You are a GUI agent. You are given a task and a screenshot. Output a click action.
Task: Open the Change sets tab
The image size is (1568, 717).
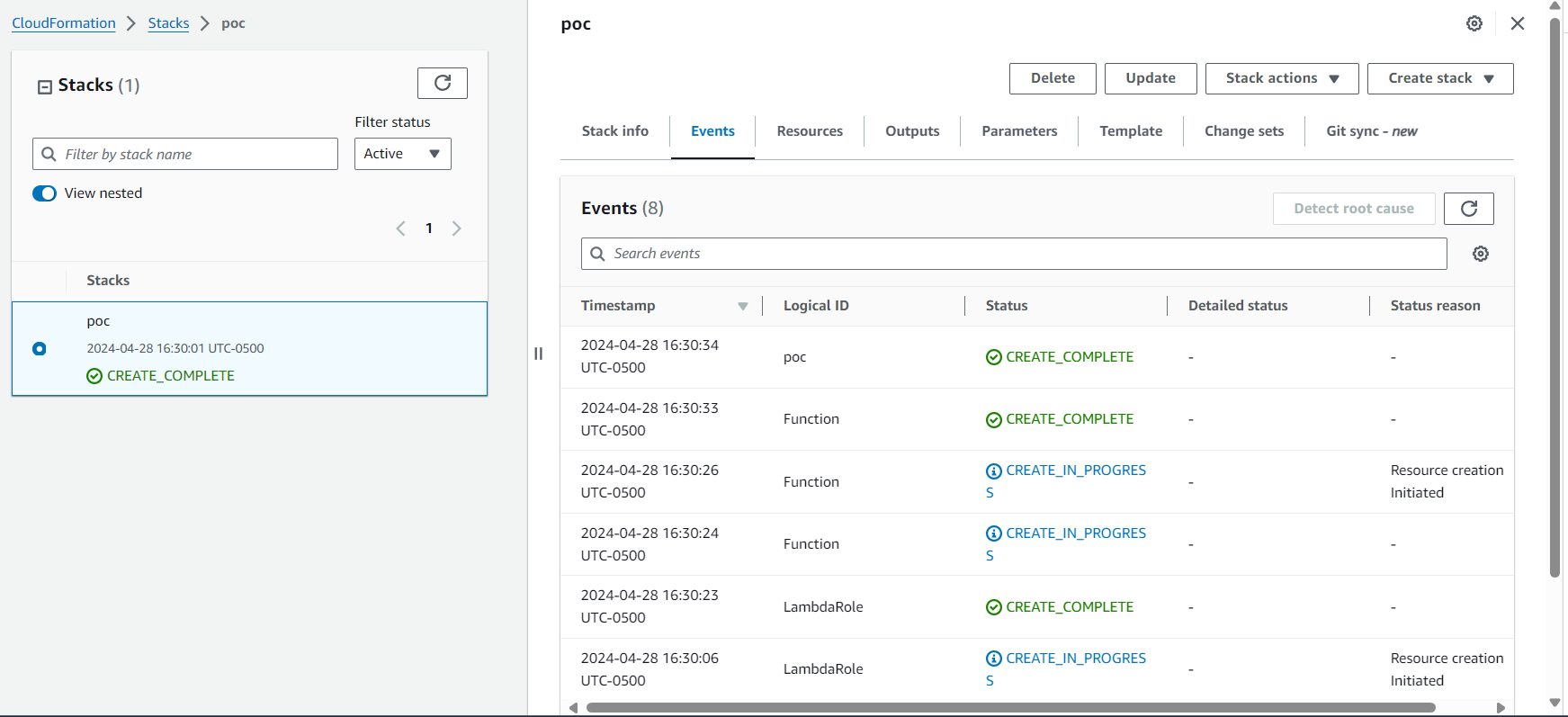[1244, 131]
